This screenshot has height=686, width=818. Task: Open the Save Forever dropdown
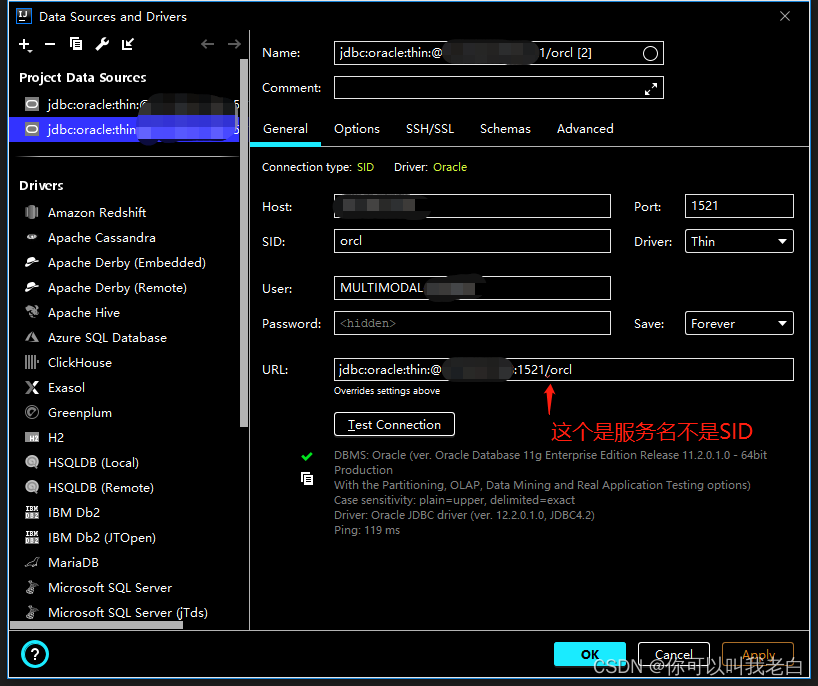pos(739,323)
